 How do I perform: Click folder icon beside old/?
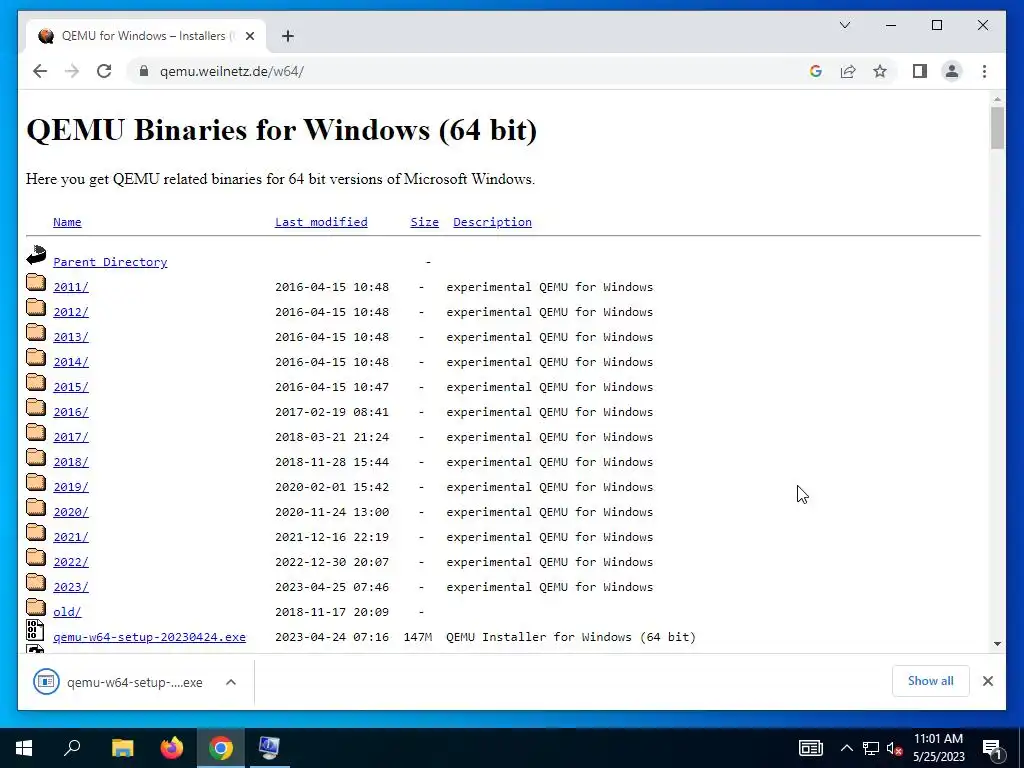36,607
